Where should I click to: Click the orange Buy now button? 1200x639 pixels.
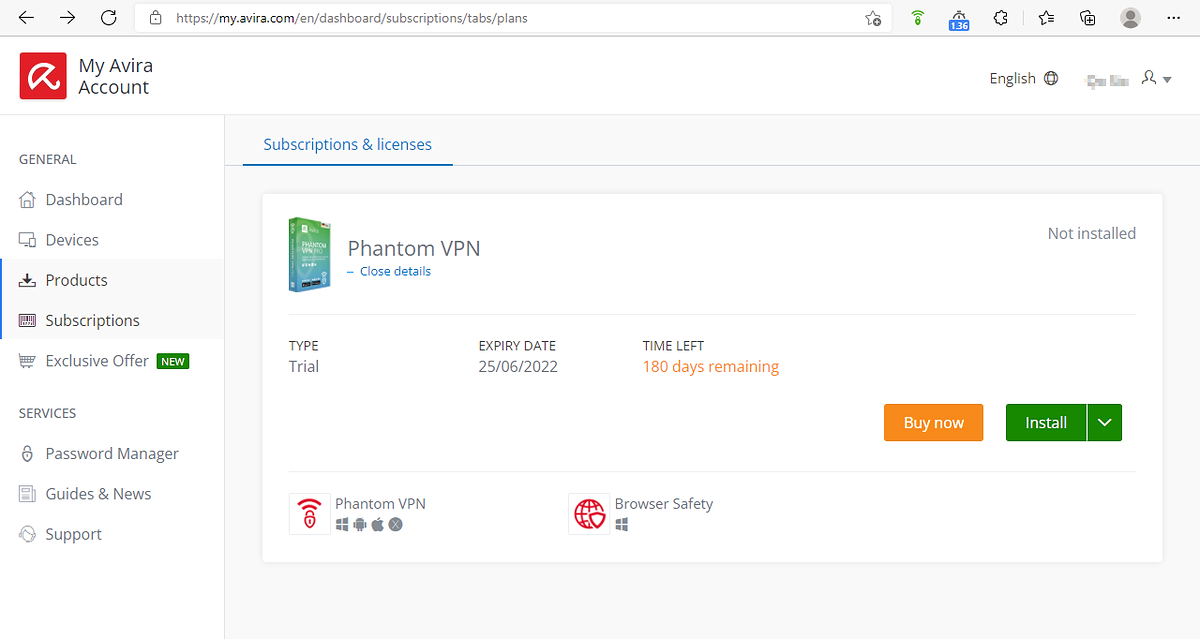[933, 422]
